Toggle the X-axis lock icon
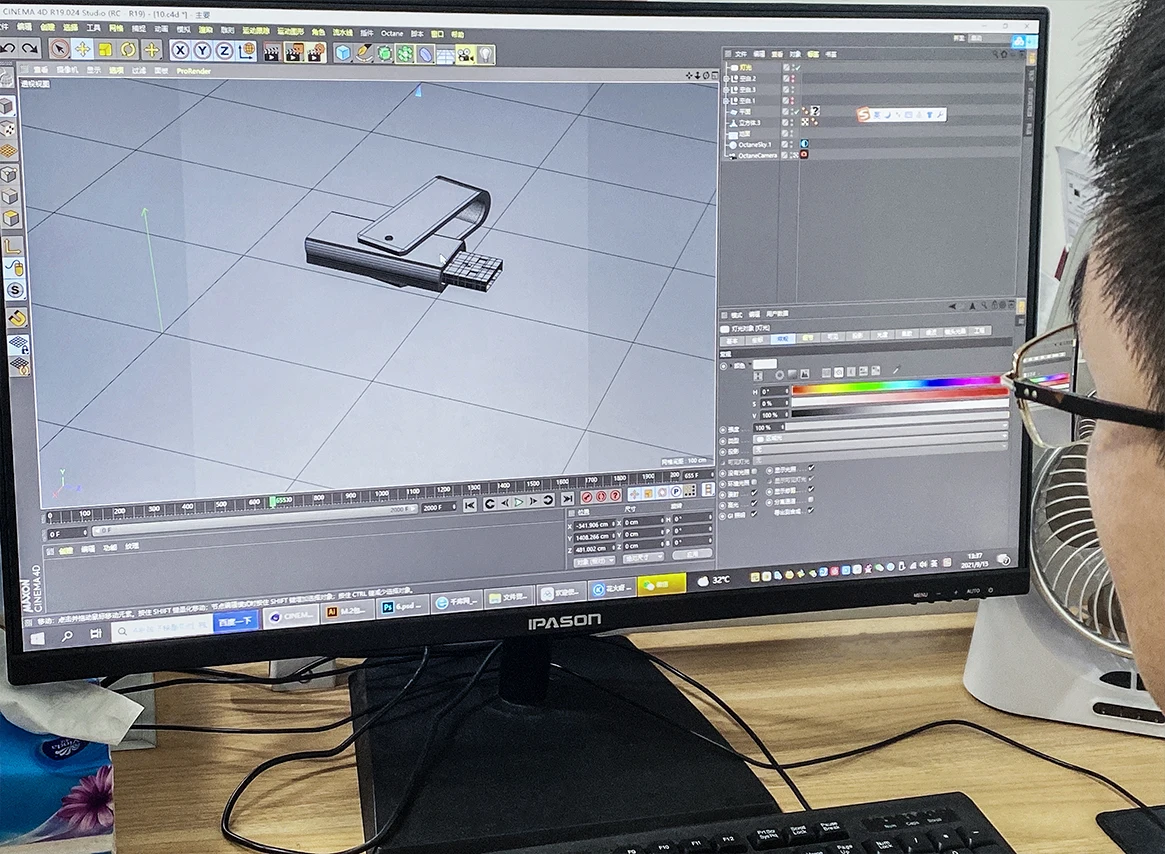Image resolution: width=1165 pixels, height=854 pixels. (x=181, y=51)
